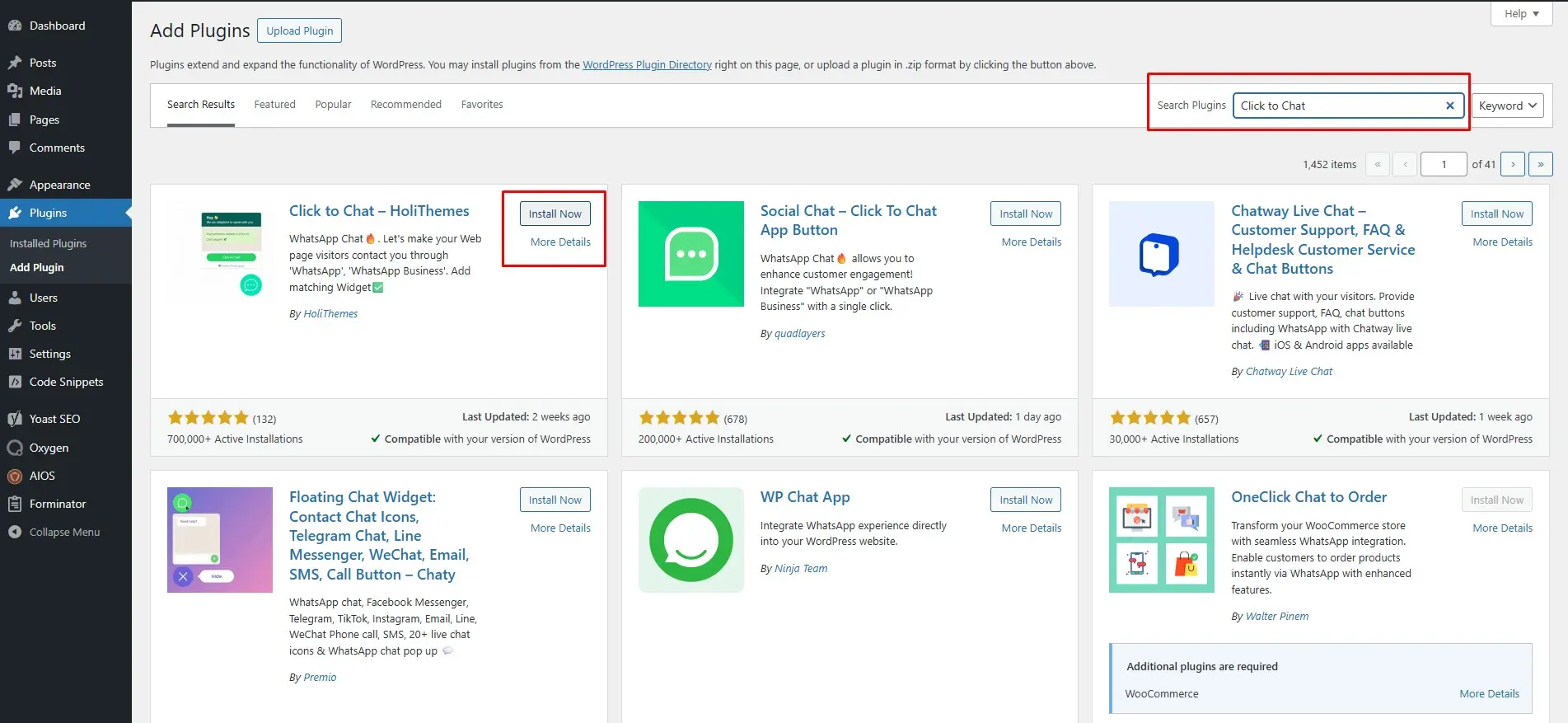1568x723 pixels.
Task: Click the AIOS shield icon
Action: [x=15, y=476]
